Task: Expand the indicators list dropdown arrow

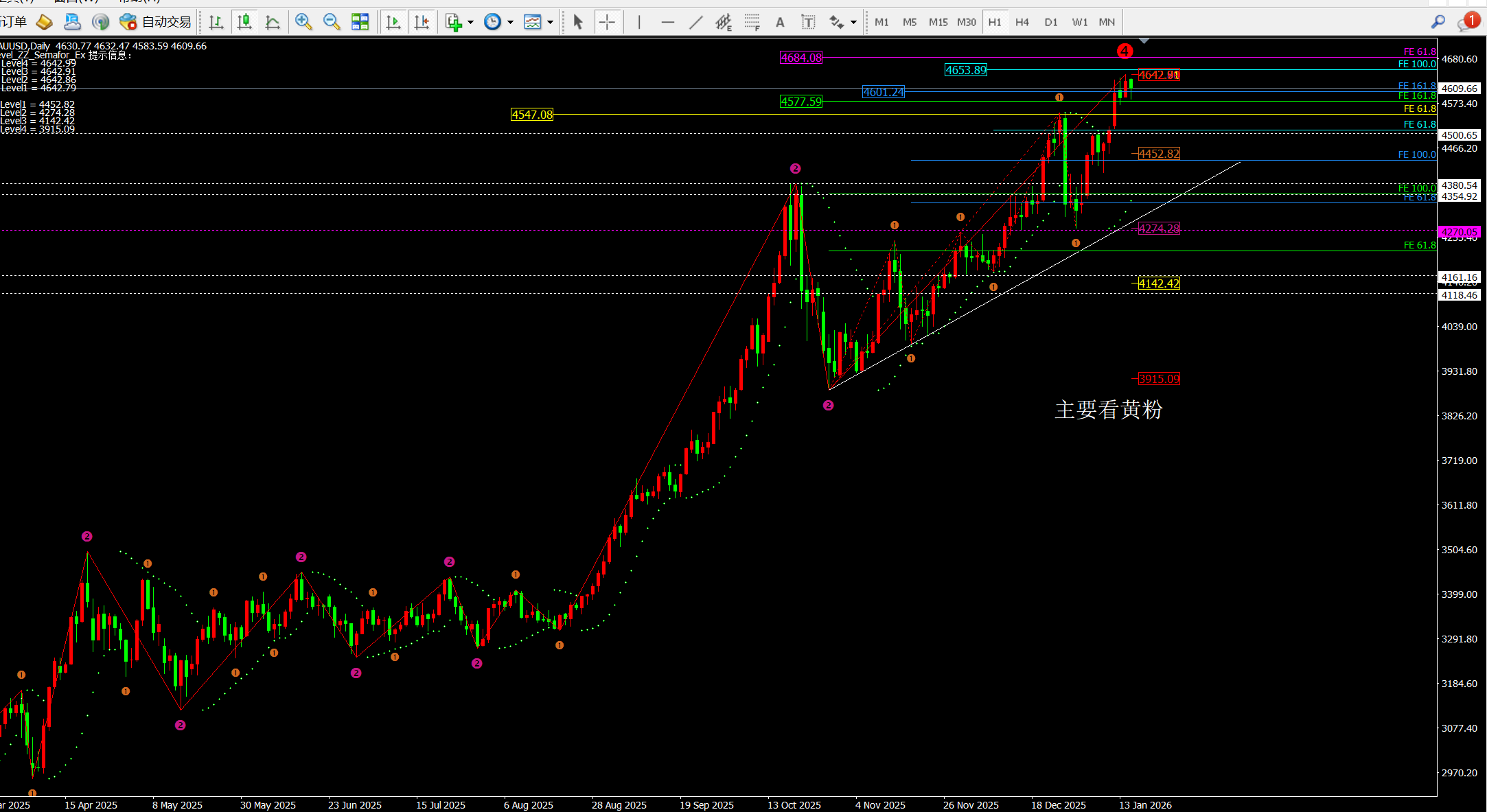Action: pyautogui.click(x=471, y=22)
